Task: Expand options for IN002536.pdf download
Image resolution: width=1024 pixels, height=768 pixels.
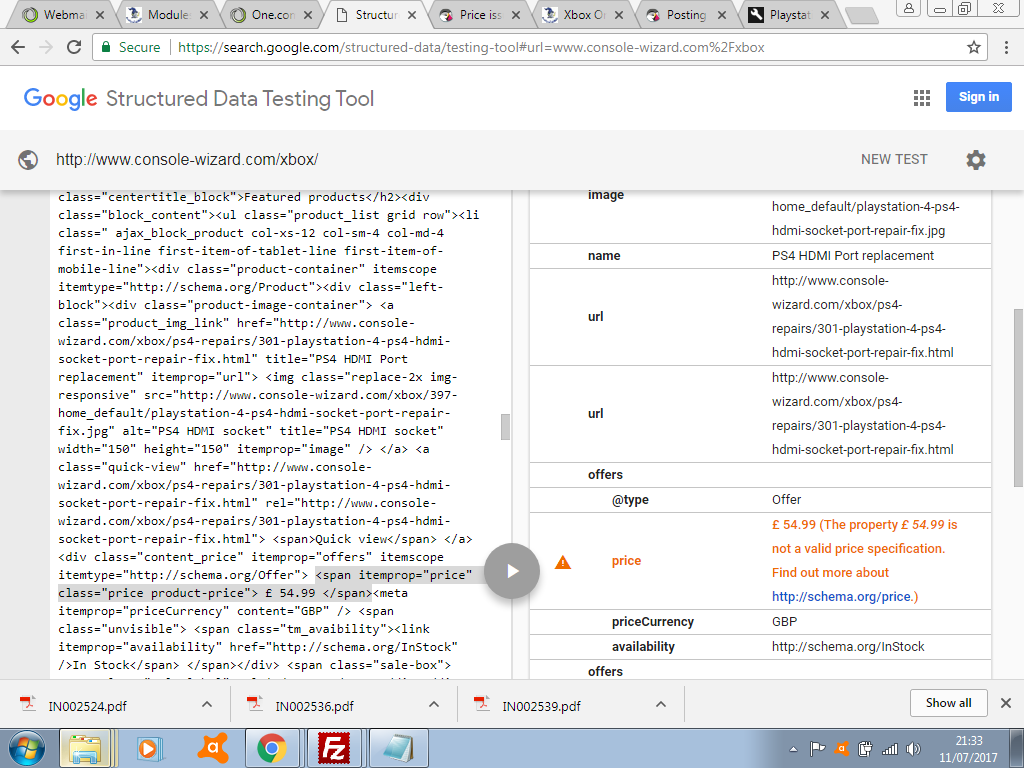Action: (434, 704)
